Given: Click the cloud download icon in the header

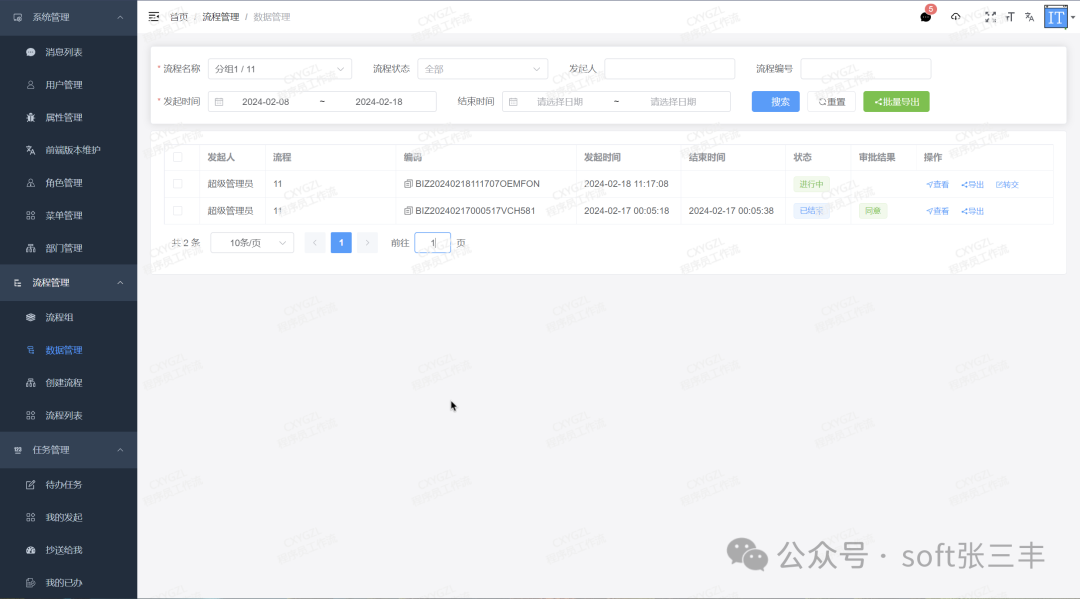Looking at the screenshot, I should (x=955, y=17).
